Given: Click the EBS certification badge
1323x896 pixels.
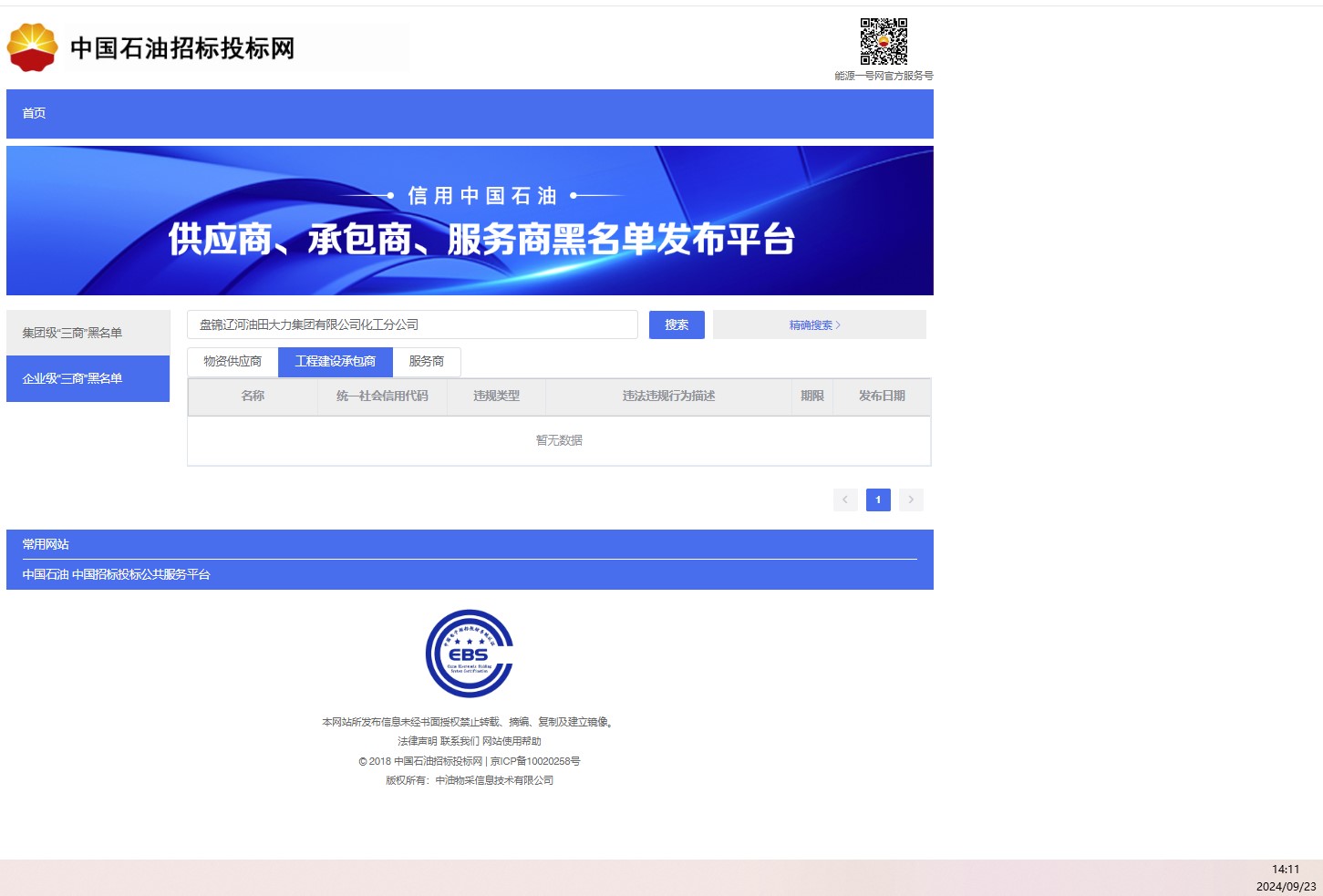Looking at the screenshot, I should [x=470, y=654].
